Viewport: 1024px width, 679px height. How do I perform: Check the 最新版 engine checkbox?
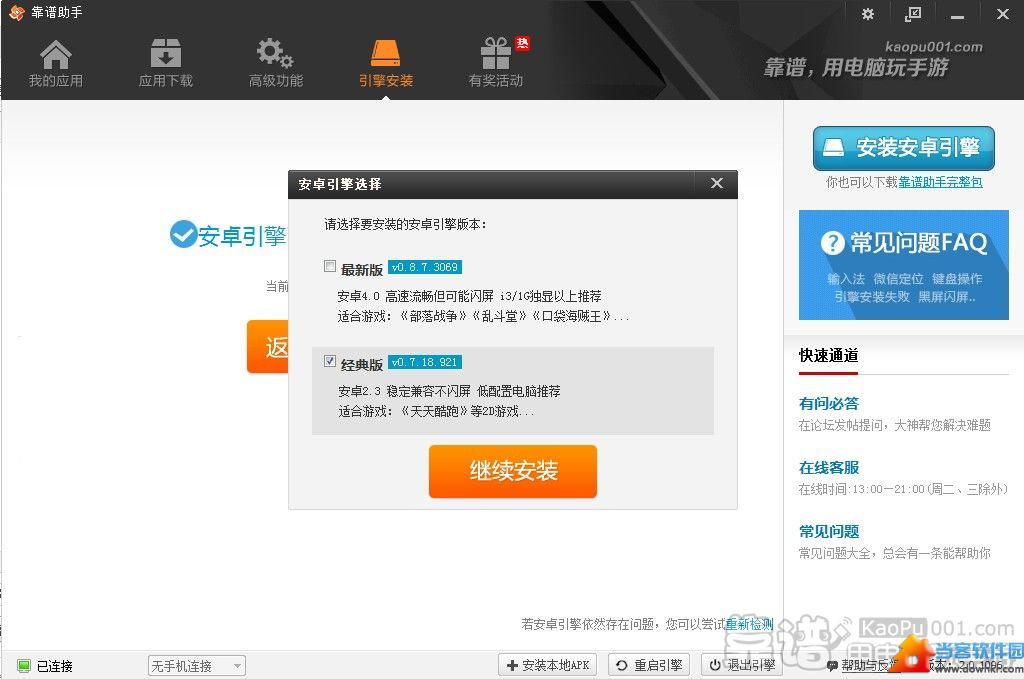330,267
